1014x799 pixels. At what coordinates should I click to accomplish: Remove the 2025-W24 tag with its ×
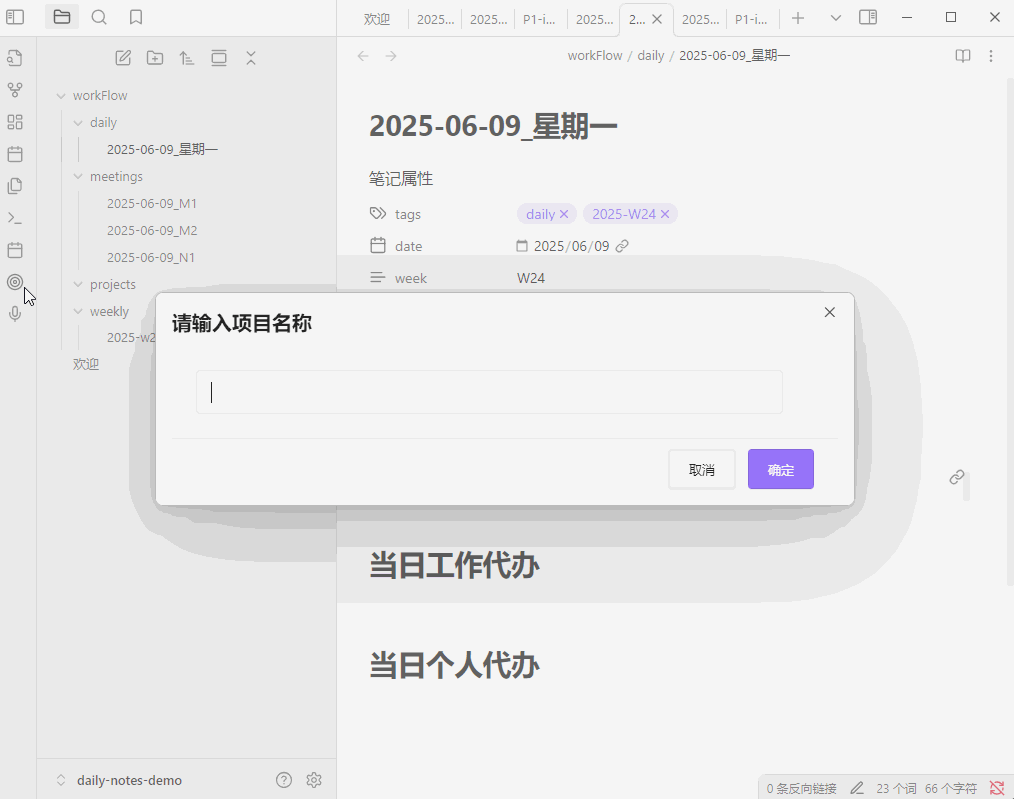tap(666, 213)
